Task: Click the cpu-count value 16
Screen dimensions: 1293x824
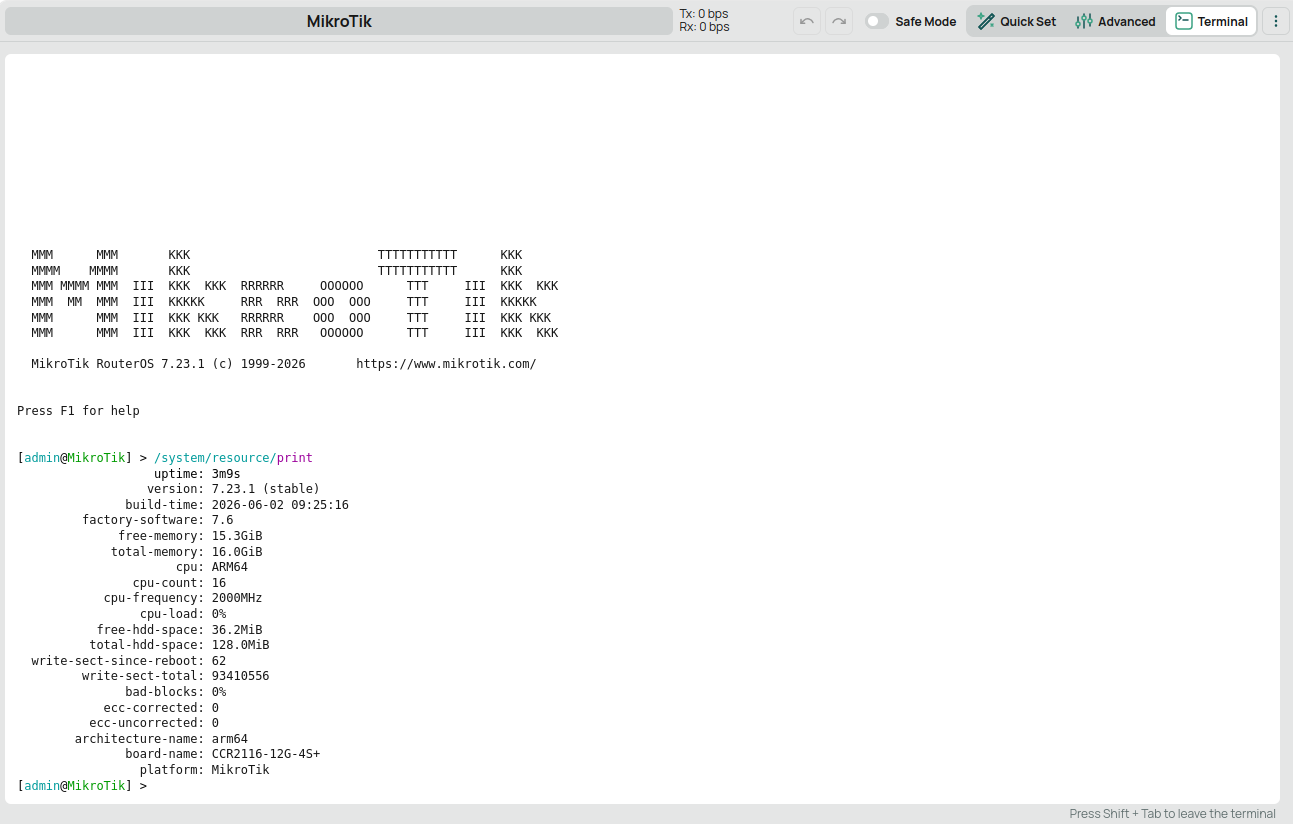Action: [x=219, y=583]
